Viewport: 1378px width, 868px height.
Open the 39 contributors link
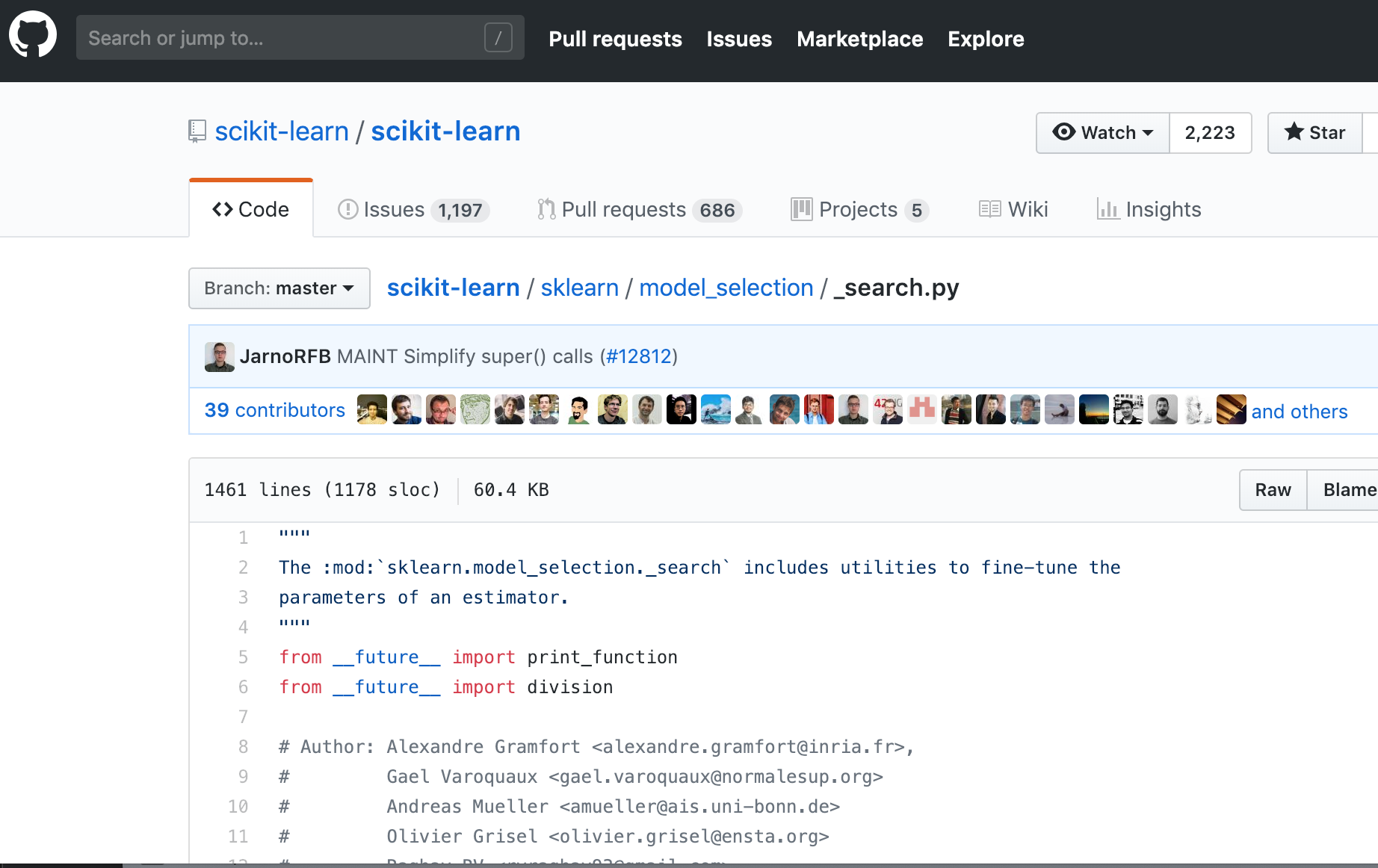pyautogui.click(x=274, y=410)
